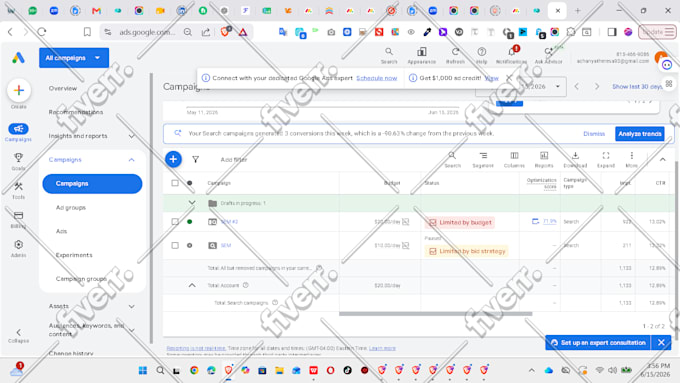Open the Columns toolbar icon

point(514,155)
